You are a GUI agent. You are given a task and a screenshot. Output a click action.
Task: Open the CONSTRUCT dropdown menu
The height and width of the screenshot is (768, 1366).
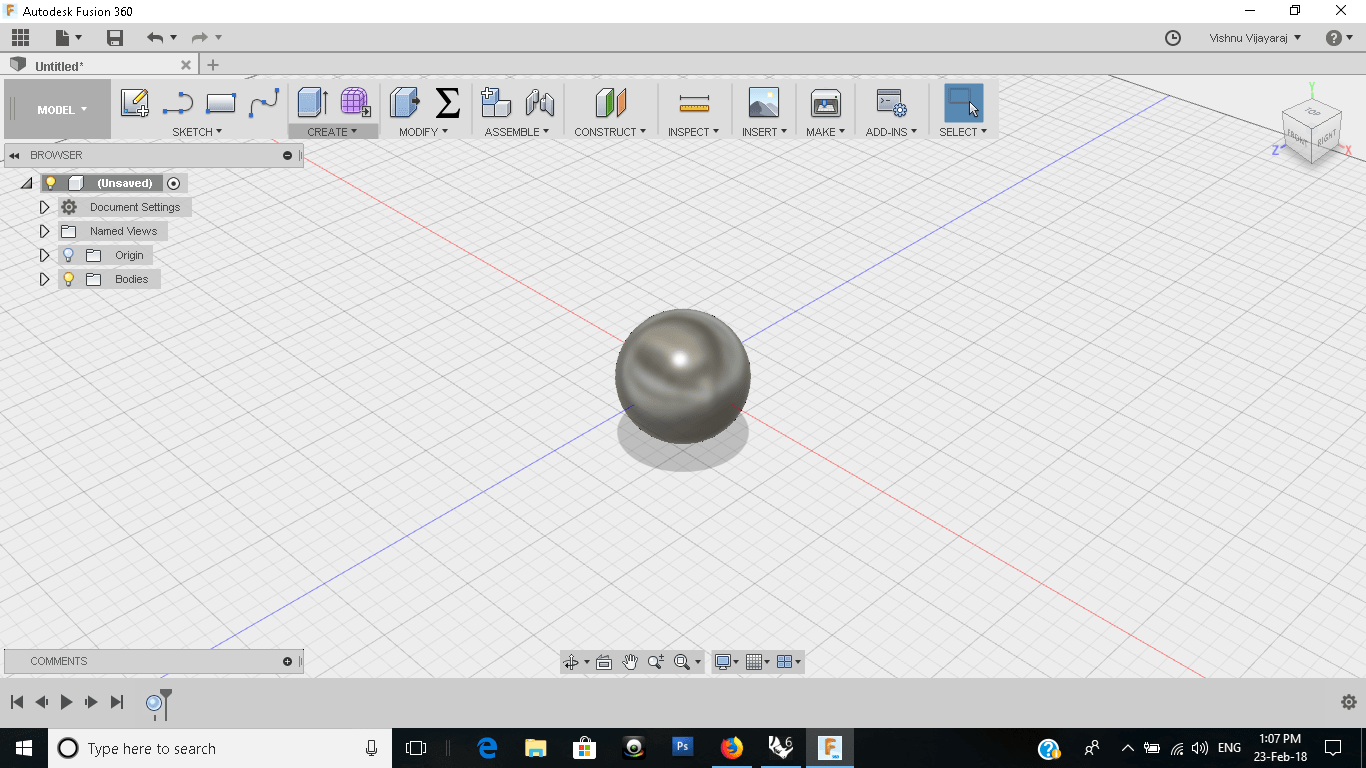610,132
